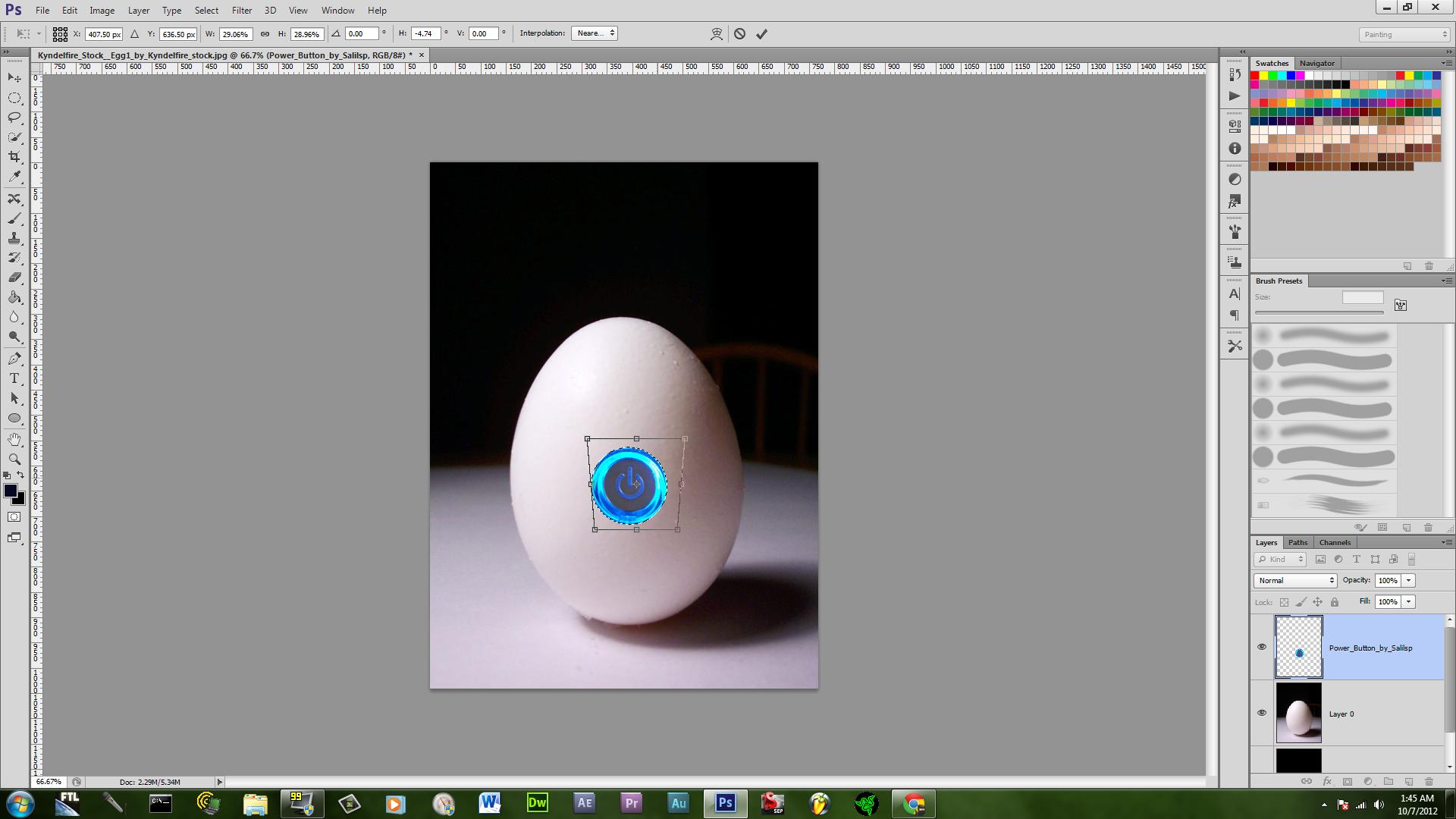
Task: Open the Brush Presets panel menu
Action: [x=1446, y=281]
